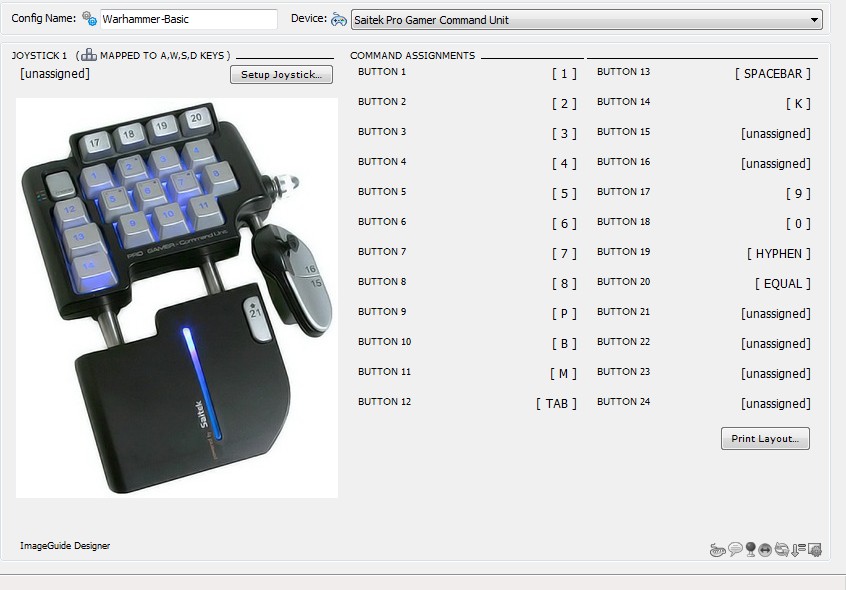Click the unassigned Joystick 1 value

55,73
